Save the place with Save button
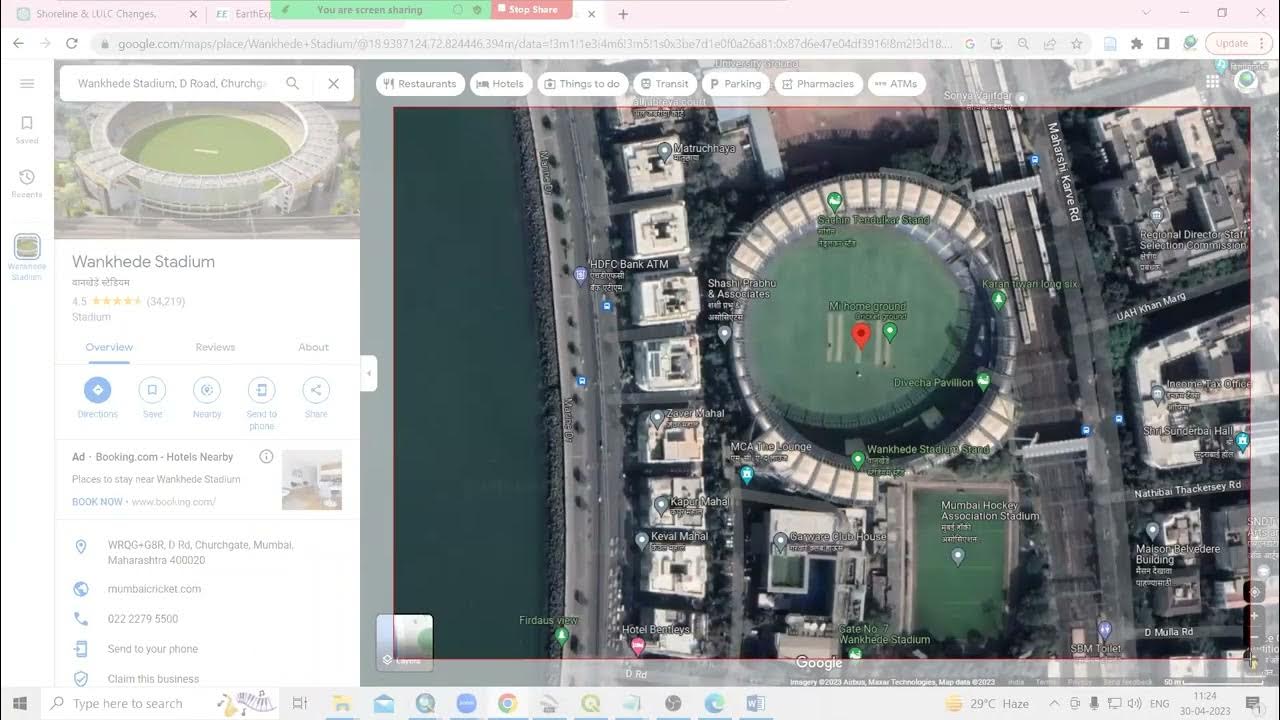Image resolution: width=1280 pixels, height=720 pixels. click(152, 390)
